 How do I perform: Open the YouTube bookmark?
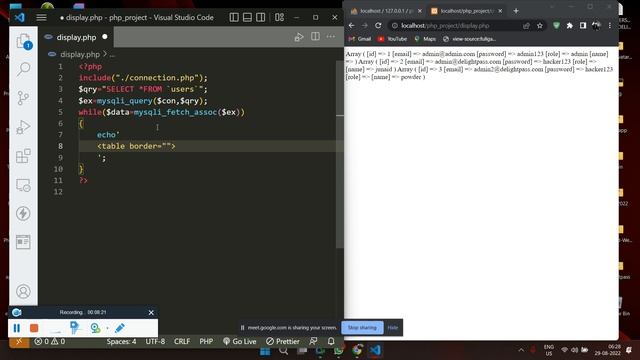coord(392,39)
